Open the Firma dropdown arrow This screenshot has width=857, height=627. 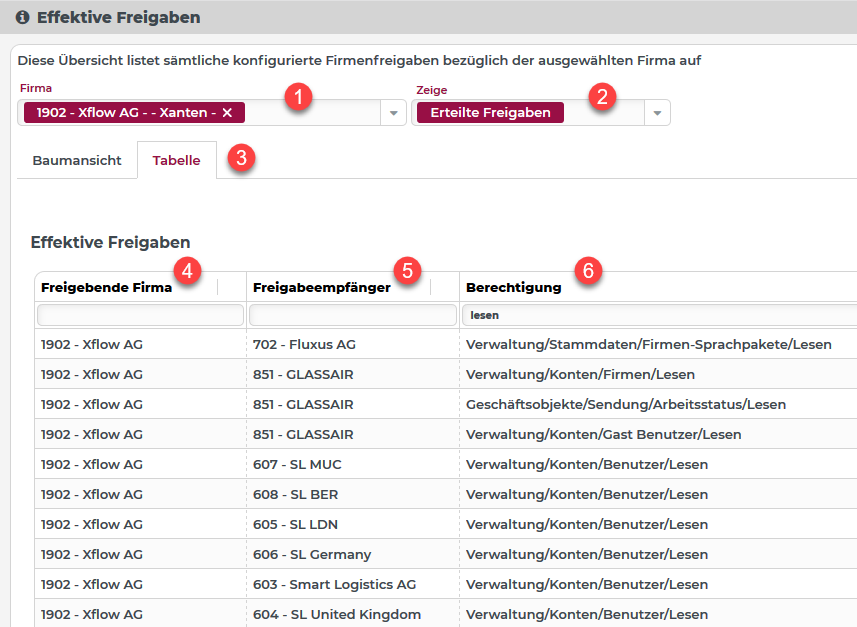click(393, 113)
